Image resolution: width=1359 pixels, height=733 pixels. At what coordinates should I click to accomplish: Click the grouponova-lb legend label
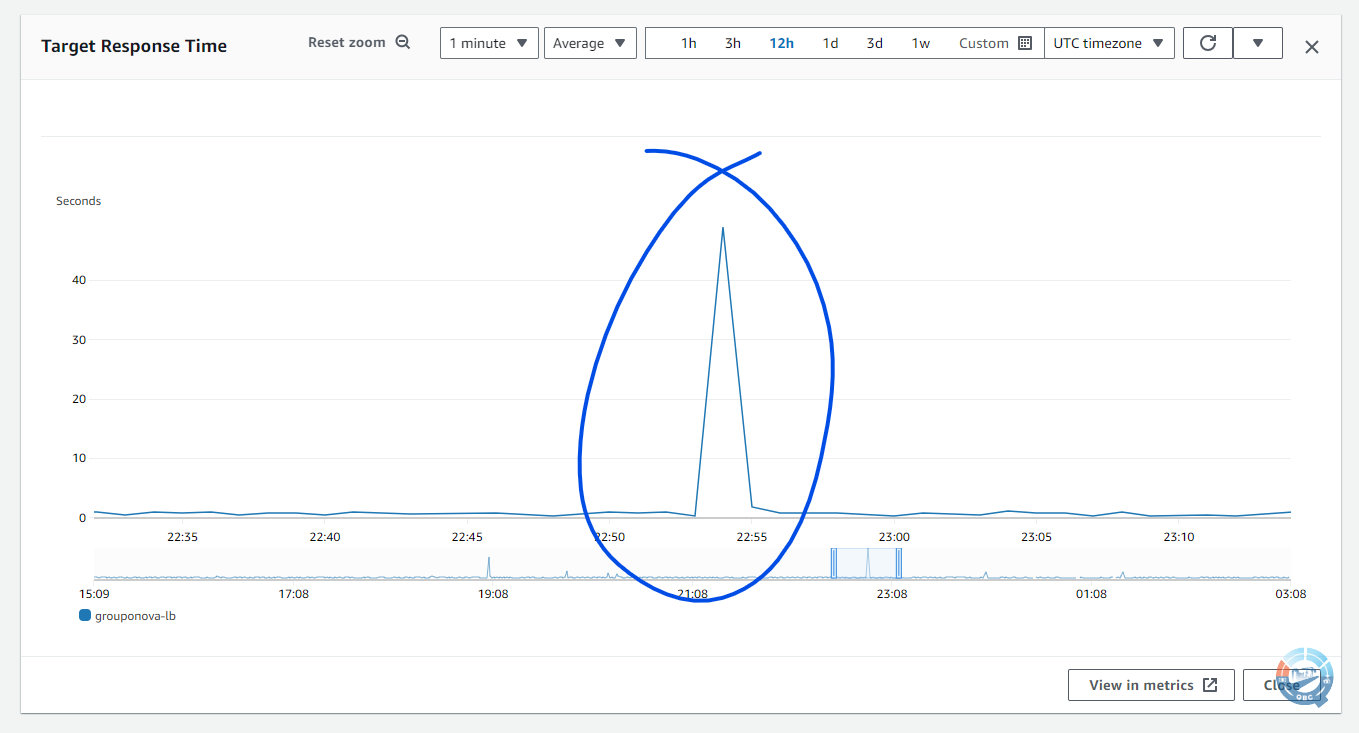point(135,616)
